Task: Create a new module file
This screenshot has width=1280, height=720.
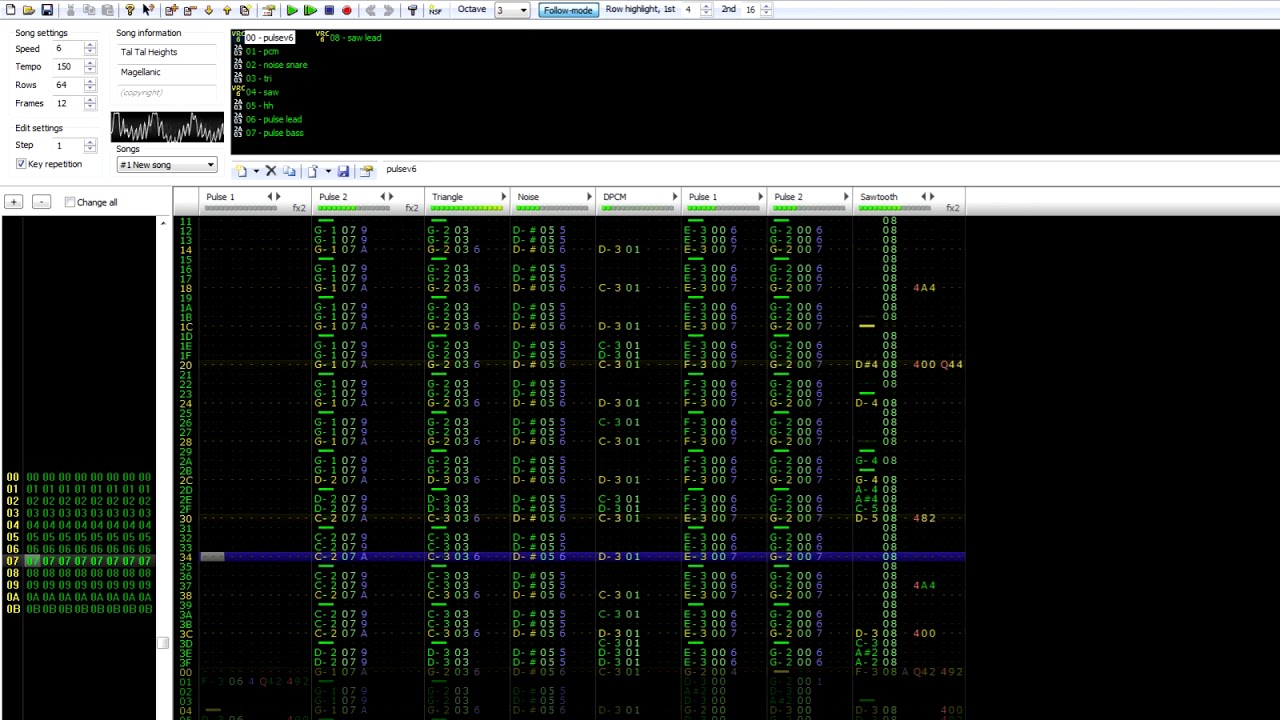Action: (x=10, y=10)
